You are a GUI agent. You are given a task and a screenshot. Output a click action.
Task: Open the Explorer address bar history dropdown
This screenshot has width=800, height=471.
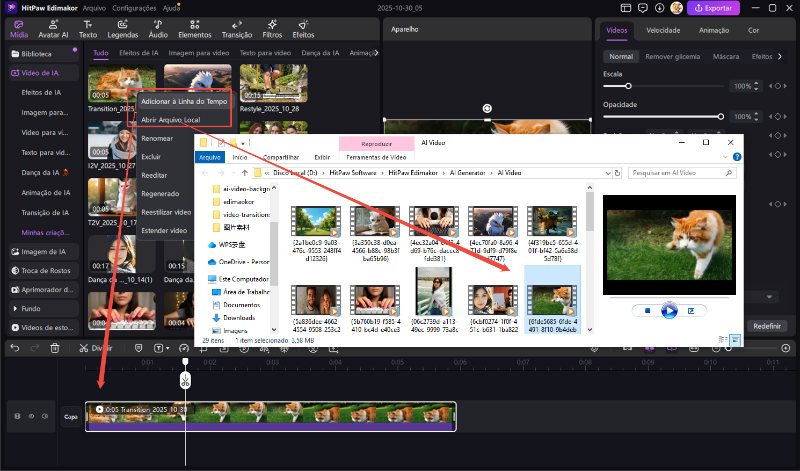[x=608, y=173]
